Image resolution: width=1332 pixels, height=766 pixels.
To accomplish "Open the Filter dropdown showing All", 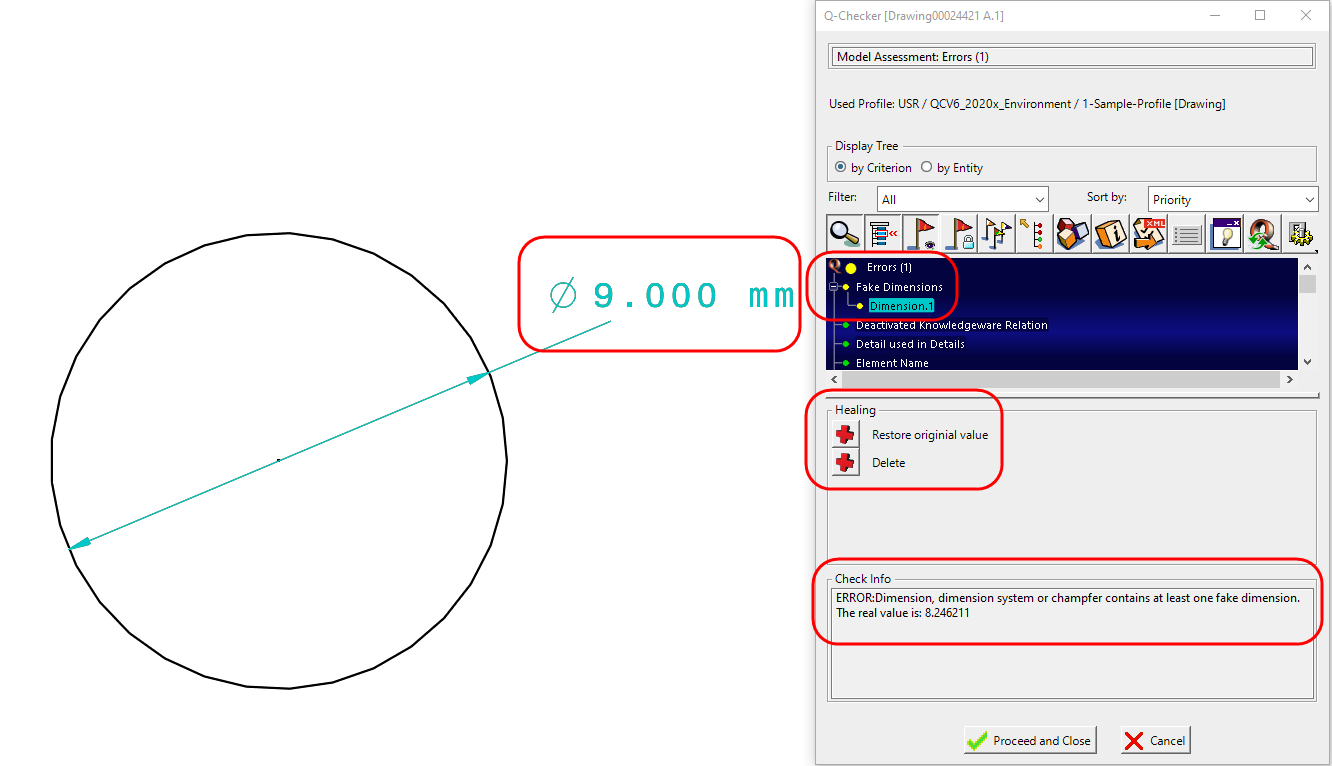I will pos(962,199).
